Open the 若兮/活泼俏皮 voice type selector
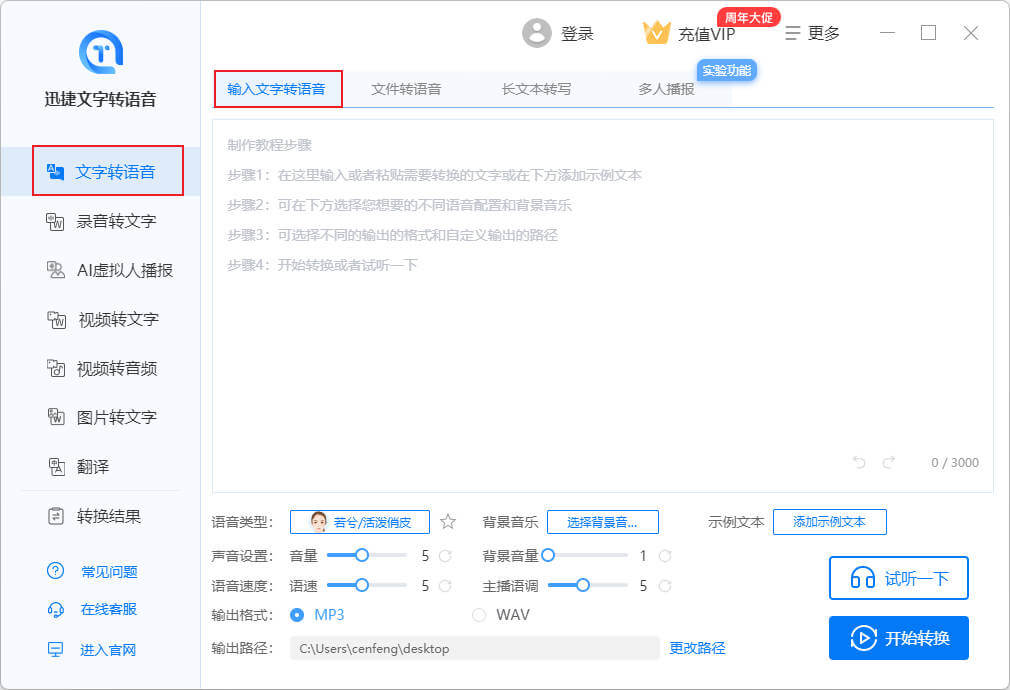This screenshot has width=1010, height=690. click(359, 522)
